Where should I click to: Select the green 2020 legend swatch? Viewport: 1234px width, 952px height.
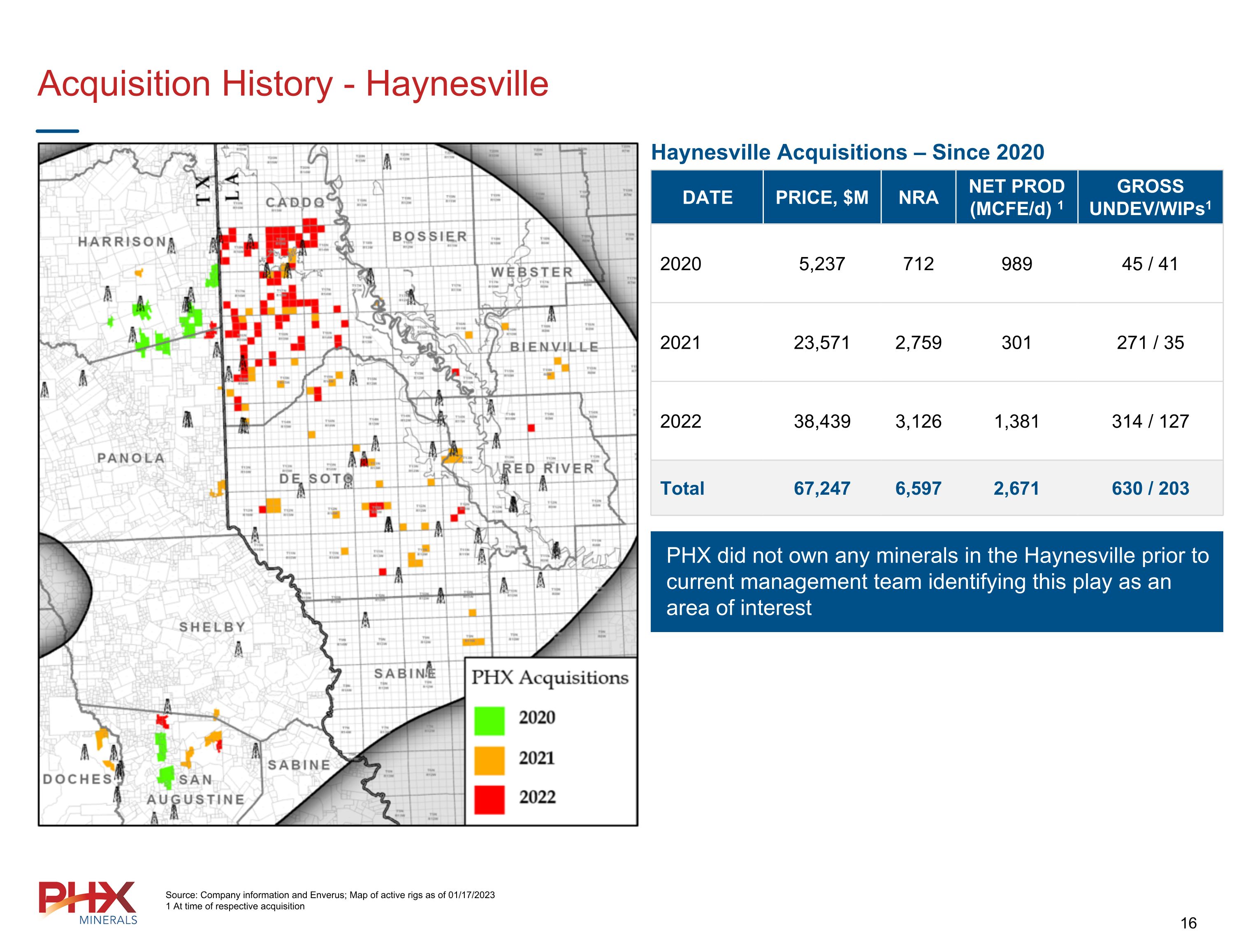click(489, 720)
